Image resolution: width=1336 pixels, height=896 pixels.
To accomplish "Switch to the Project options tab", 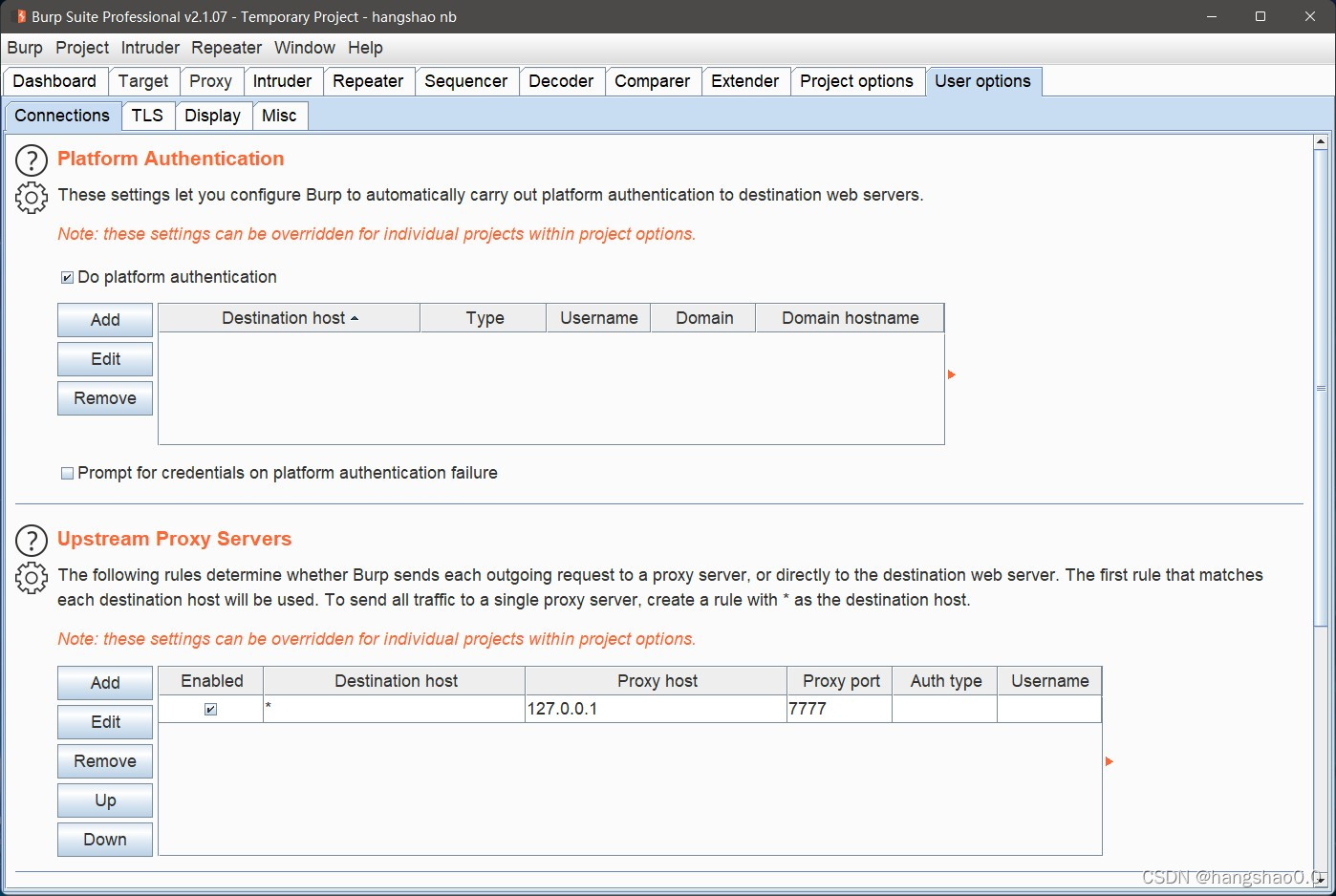I will point(856,81).
